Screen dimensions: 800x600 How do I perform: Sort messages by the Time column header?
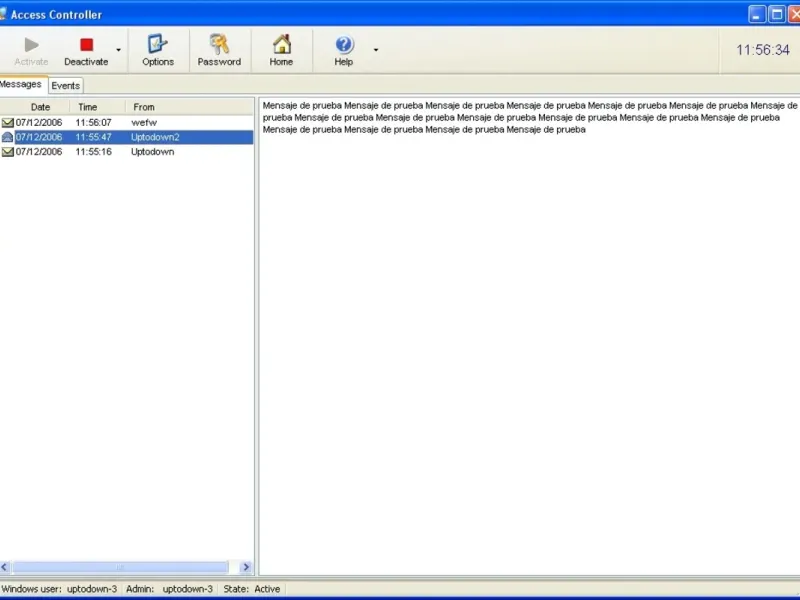97,107
